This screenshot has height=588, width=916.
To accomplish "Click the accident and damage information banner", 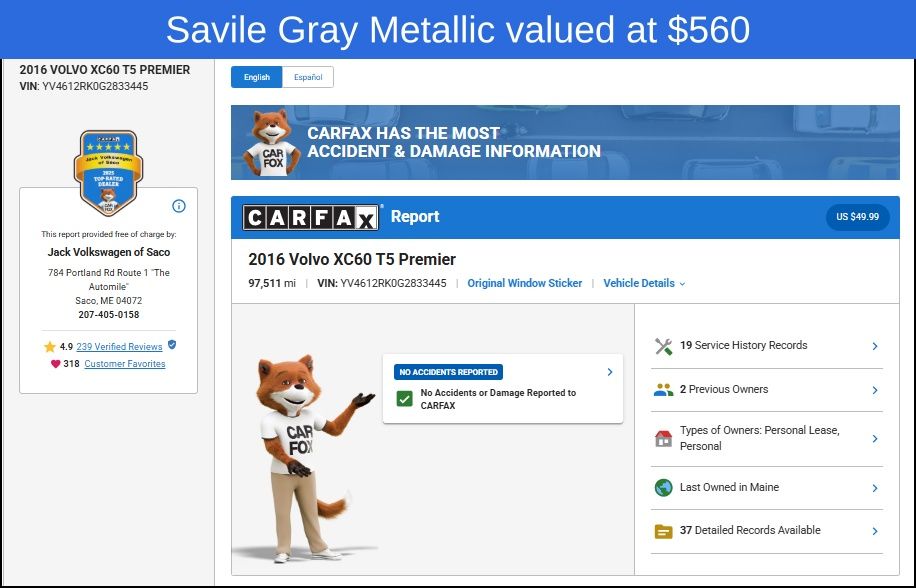I will tap(565, 142).
